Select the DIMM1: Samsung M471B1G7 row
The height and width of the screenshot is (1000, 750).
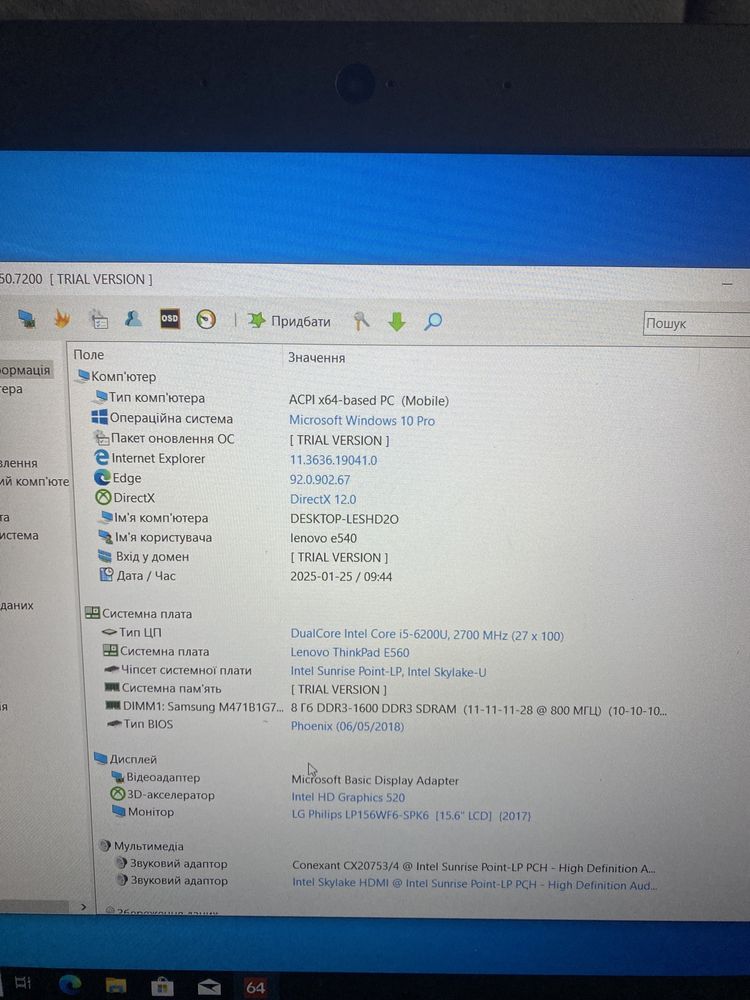(x=195, y=707)
